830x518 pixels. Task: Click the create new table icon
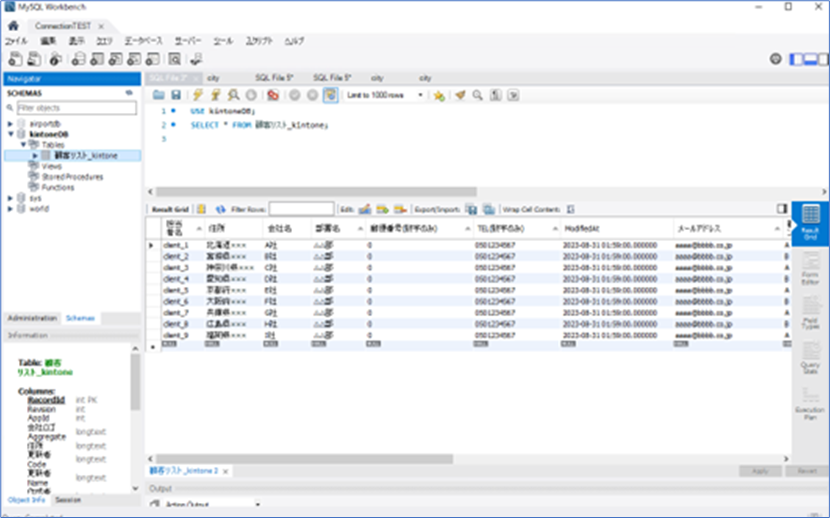click(97, 59)
